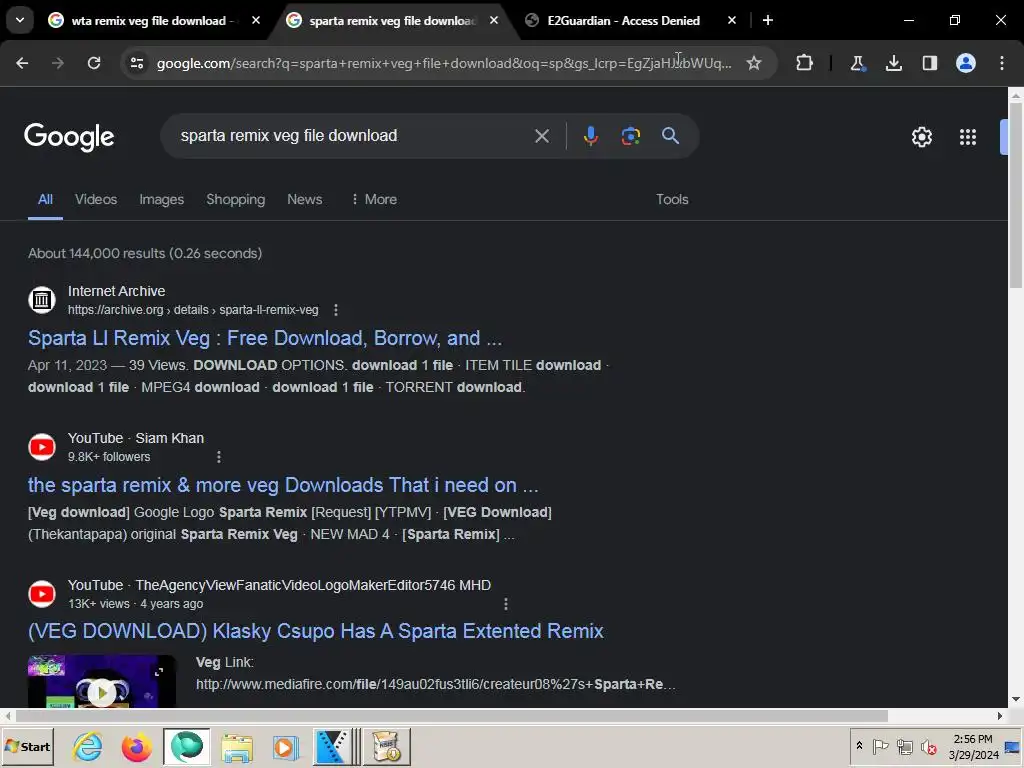Viewport: 1024px width, 768px height.
Task: Select the News search filter
Action: pos(304,199)
